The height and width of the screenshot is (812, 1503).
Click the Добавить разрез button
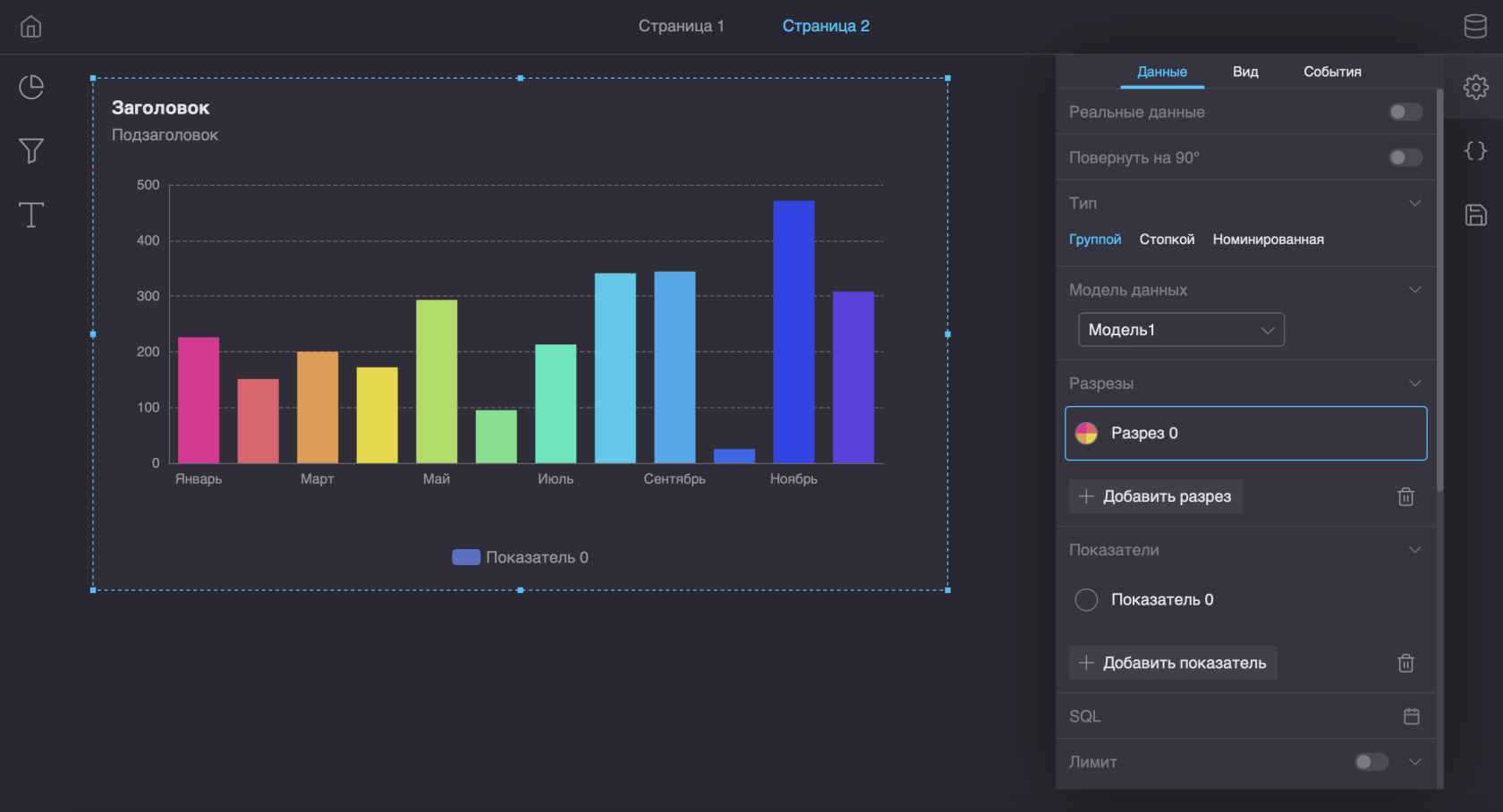click(1156, 496)
